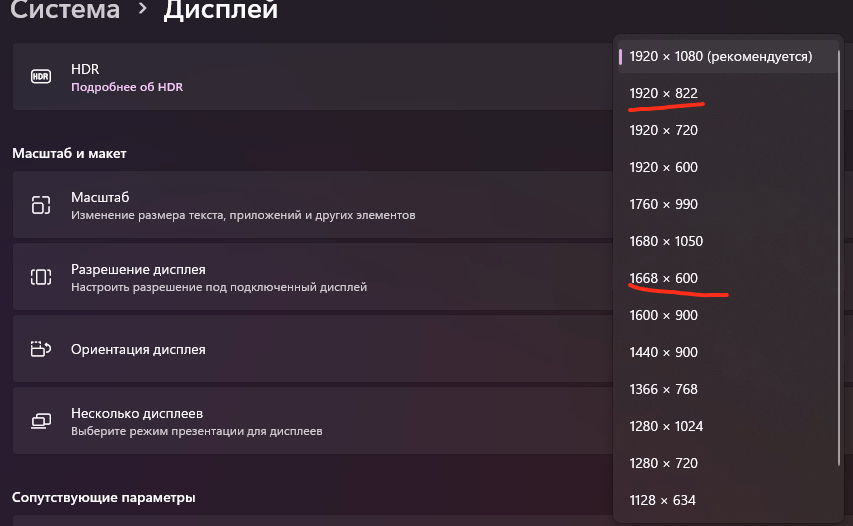The image size is (853, 526).
Task: Pick the 1920 × 600 option
Action: (664, 167)
